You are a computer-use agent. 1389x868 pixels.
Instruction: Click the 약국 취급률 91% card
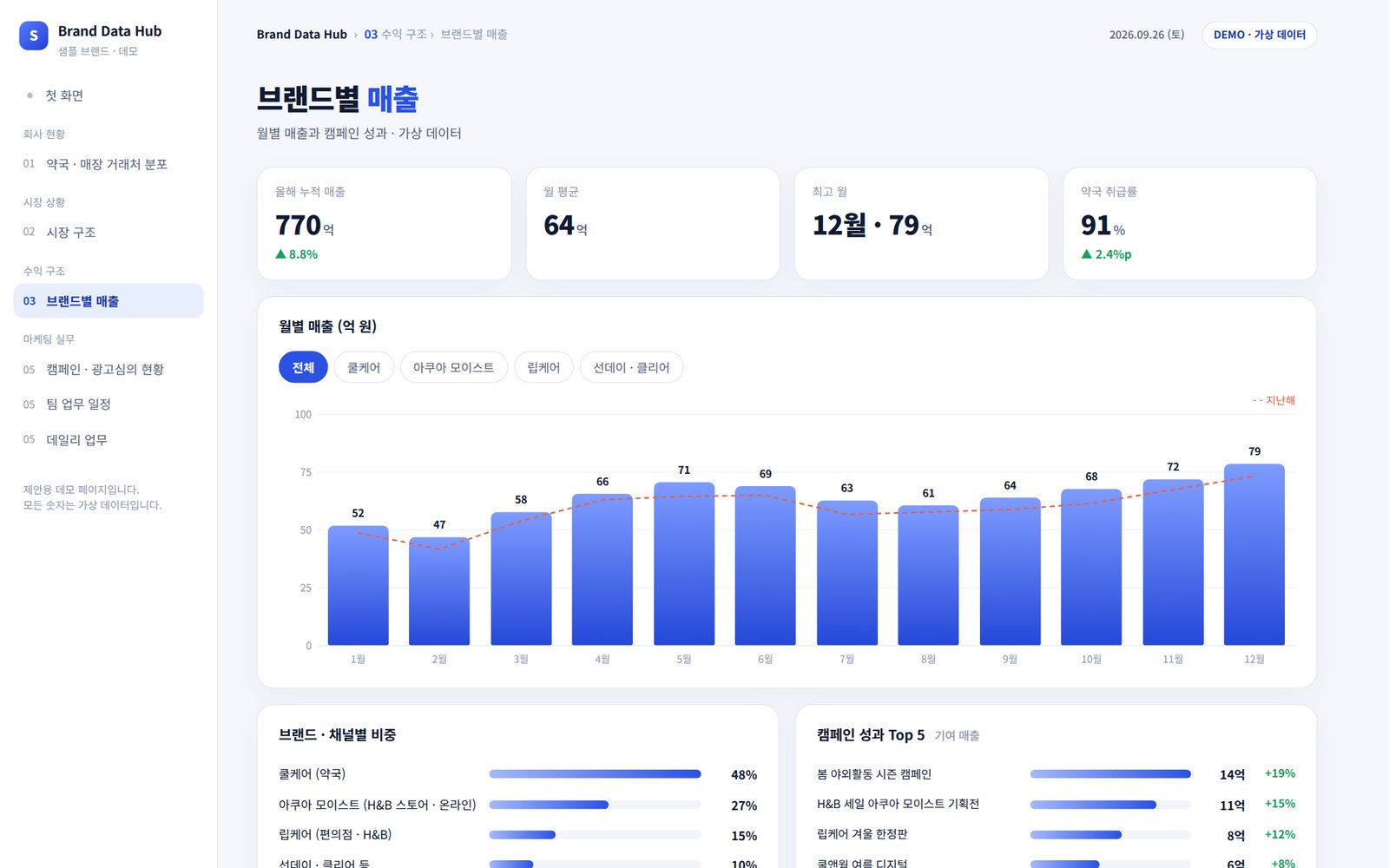point(1189,224)
